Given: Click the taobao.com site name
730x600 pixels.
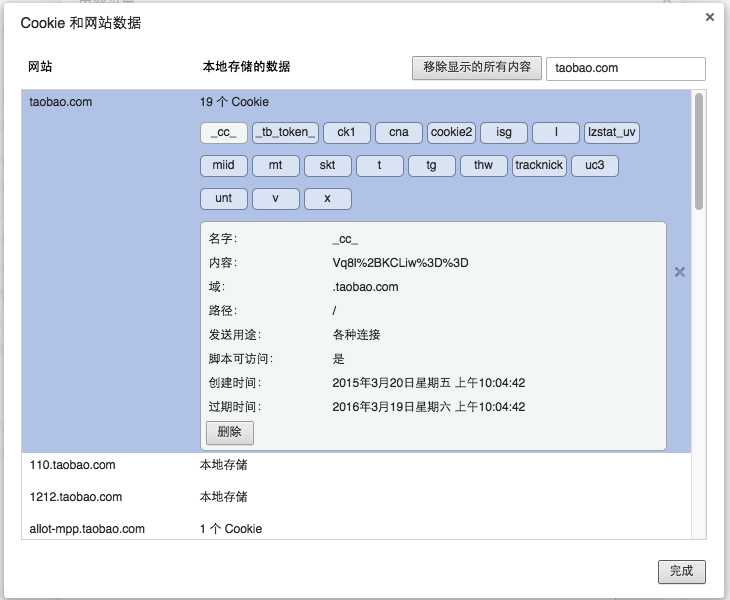Looking at the screenshot, I should tap(61, 102).
